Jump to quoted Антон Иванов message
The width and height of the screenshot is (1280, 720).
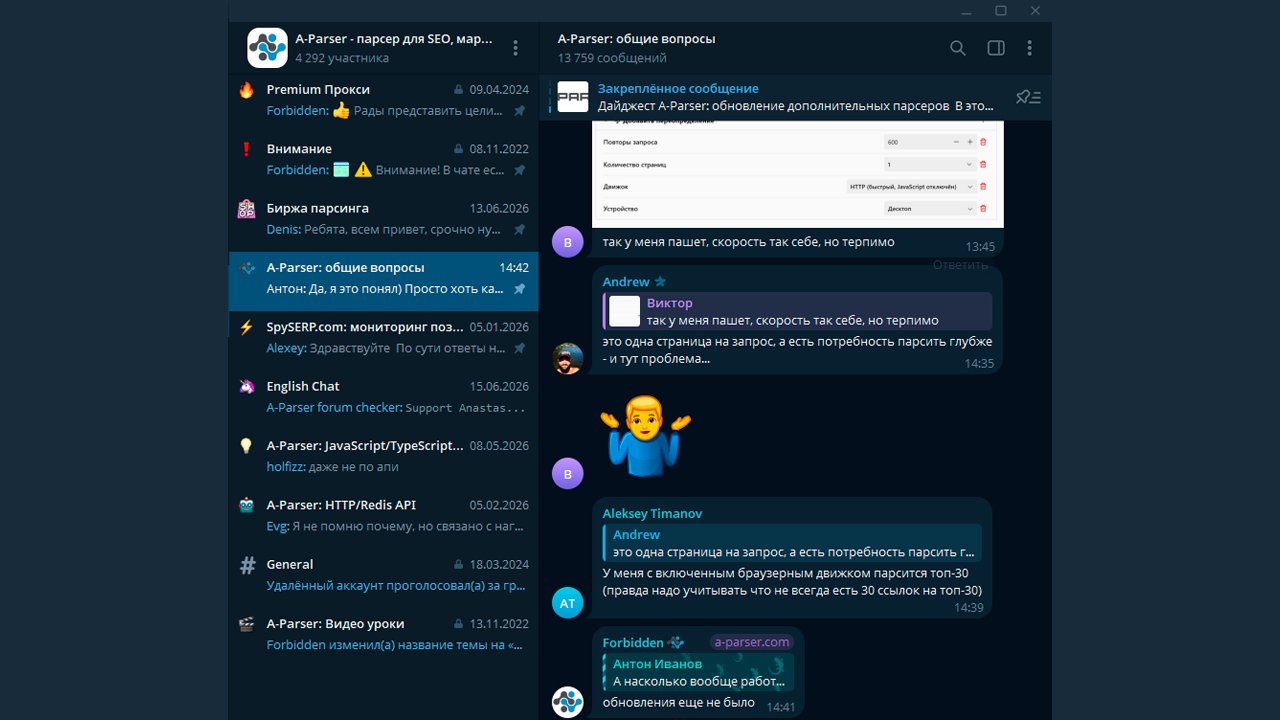pyautogui.click(x=698, y=672)
